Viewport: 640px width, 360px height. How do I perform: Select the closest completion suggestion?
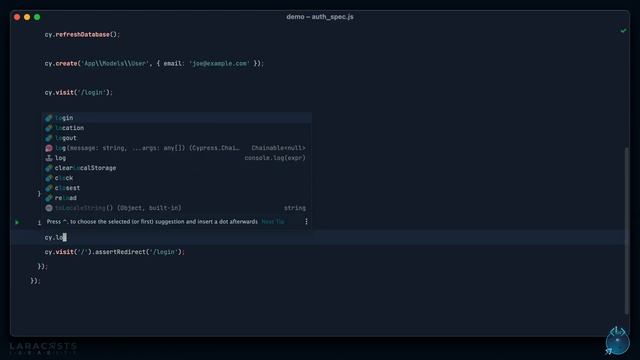coord(177,188)
